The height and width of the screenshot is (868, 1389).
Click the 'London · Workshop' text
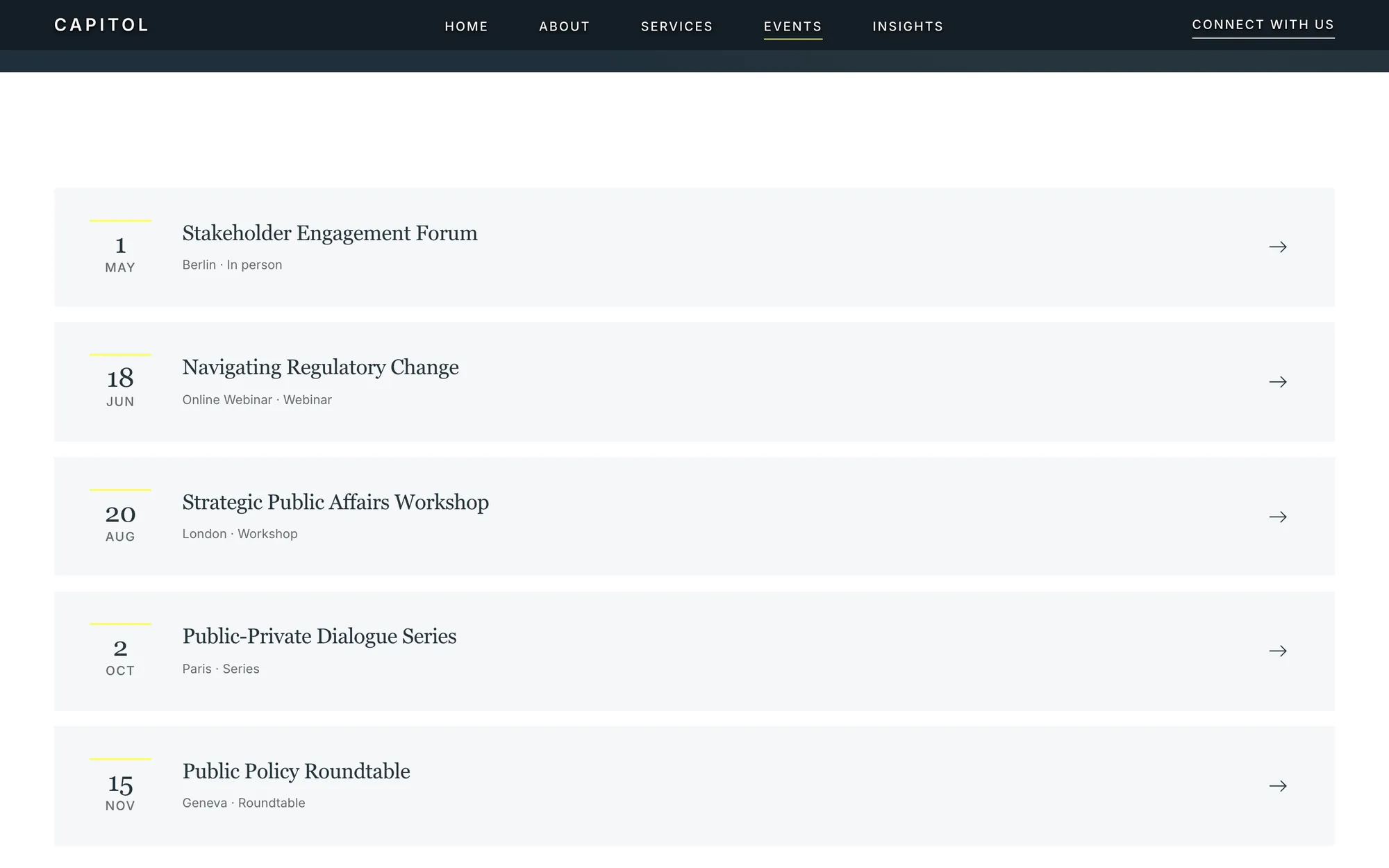[x=240, y=534]
